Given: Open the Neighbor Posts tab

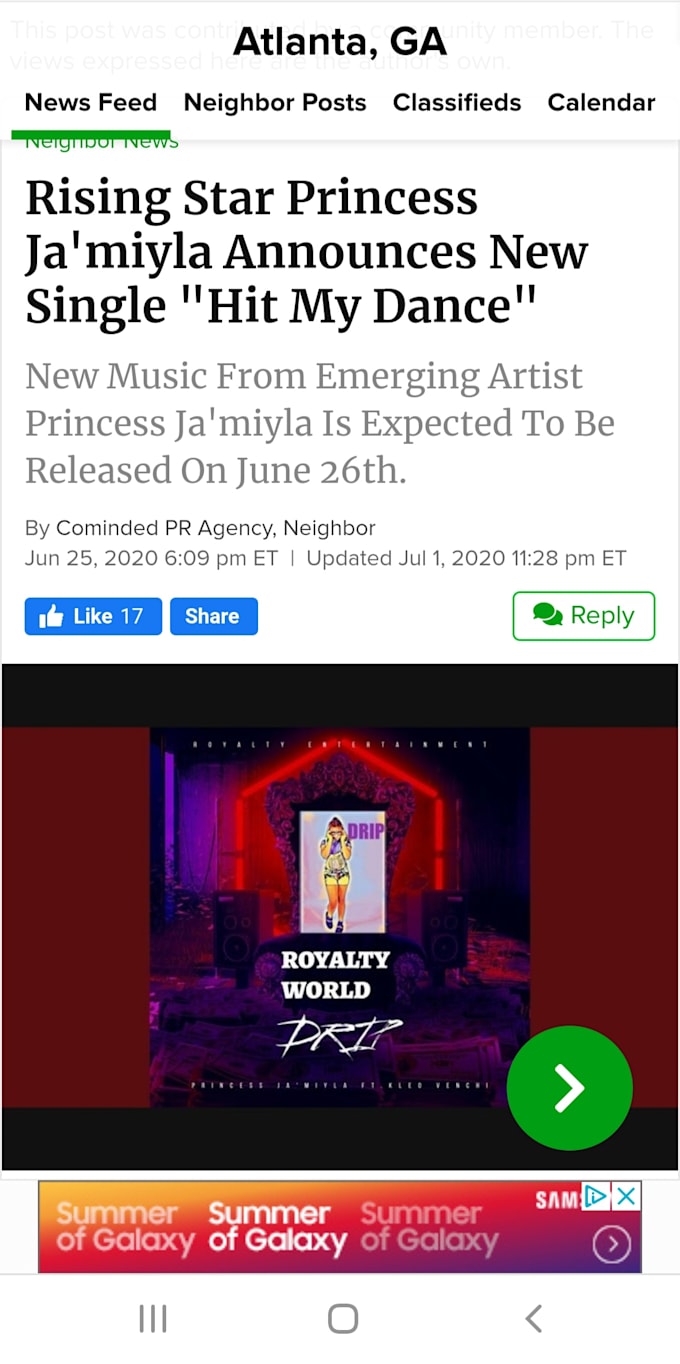Looking at the screenshot, I should tap(275, 103).
